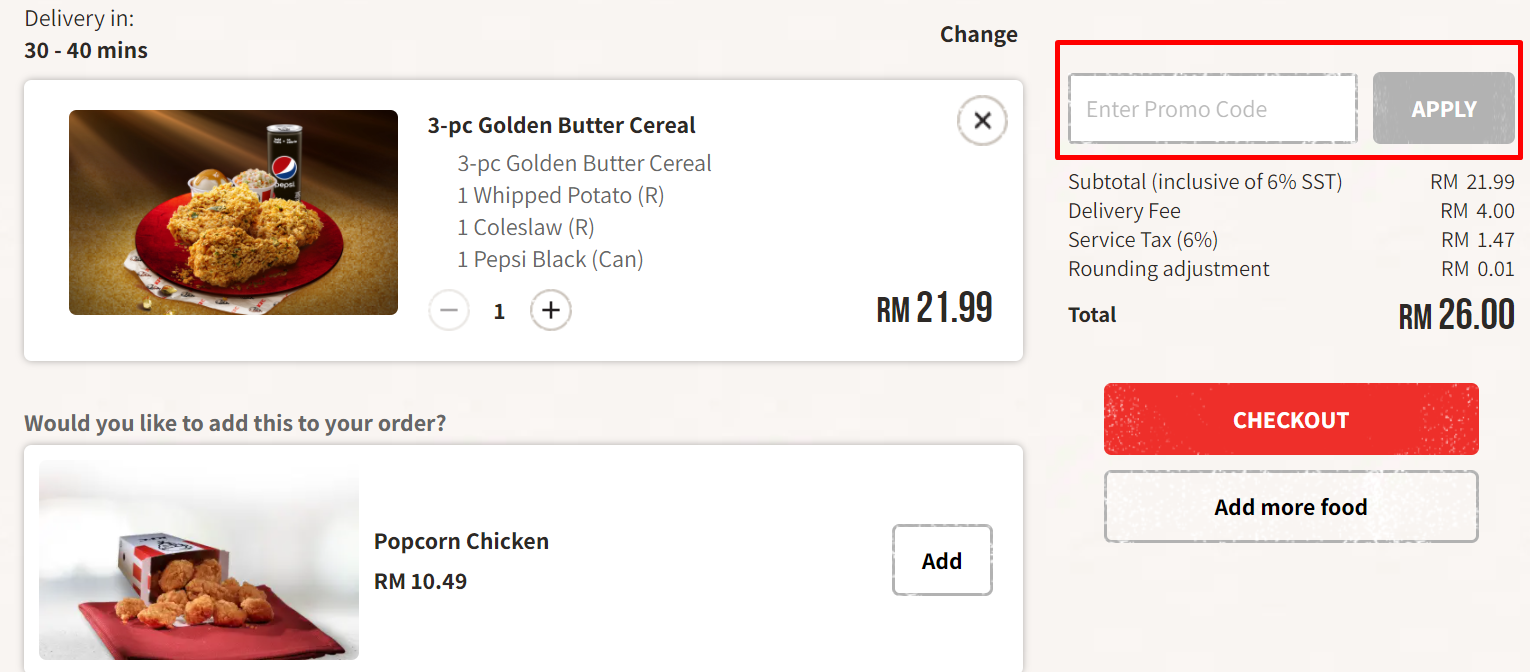
Task: Increase quantity of Golden Butter Cereal
Action: click(x=550, y=310)
